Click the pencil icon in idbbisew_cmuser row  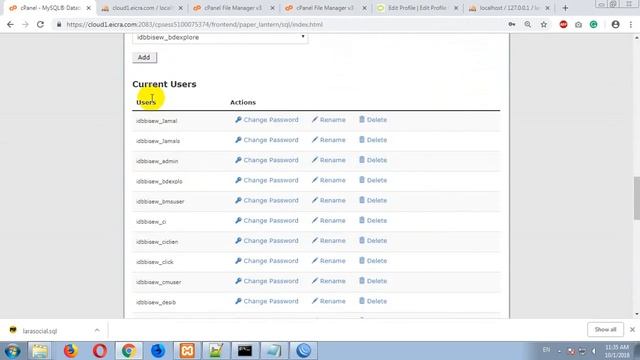(x=315, y=281)
